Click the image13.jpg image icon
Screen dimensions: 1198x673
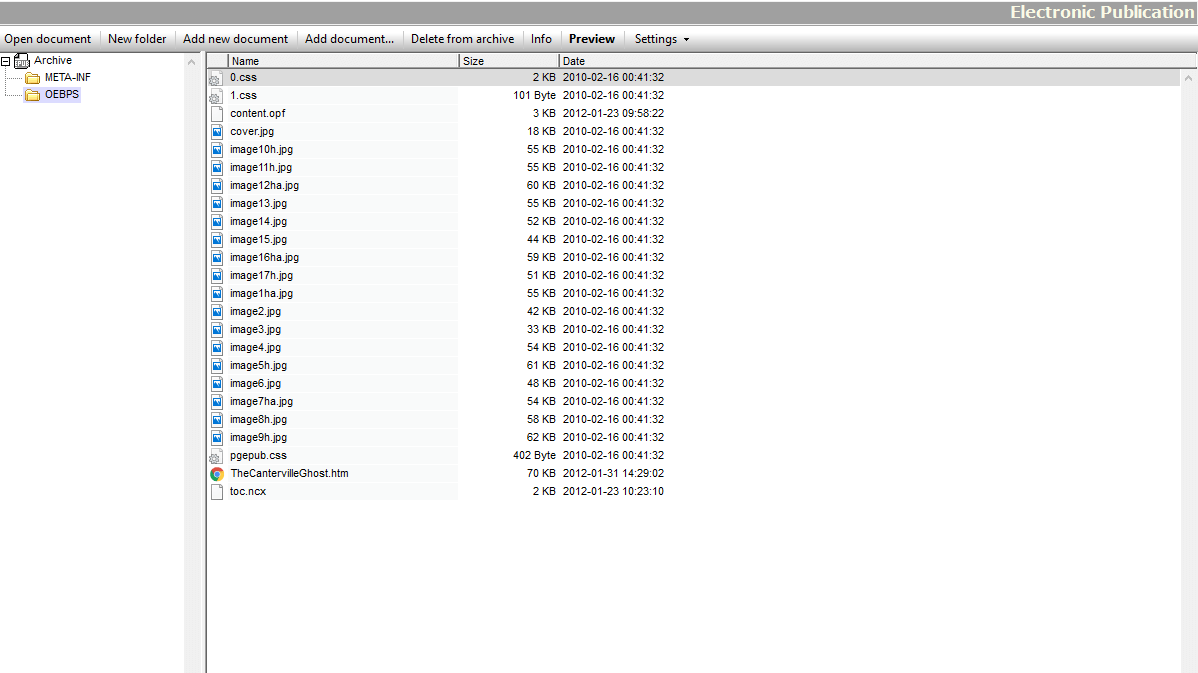pyautogui.click(x=217, y=203)
